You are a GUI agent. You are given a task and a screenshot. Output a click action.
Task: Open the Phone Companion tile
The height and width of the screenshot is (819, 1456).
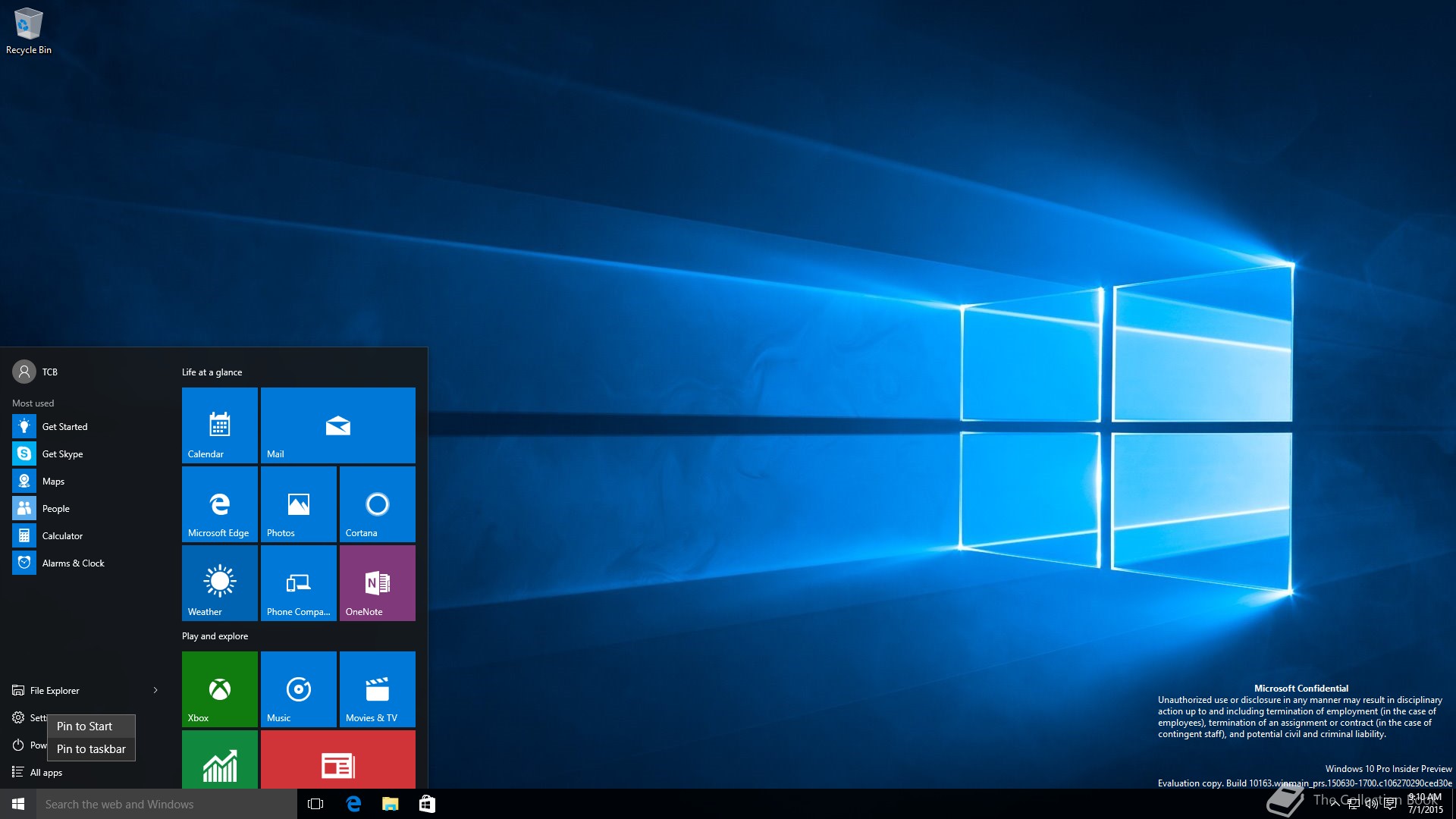pos(299,583)
